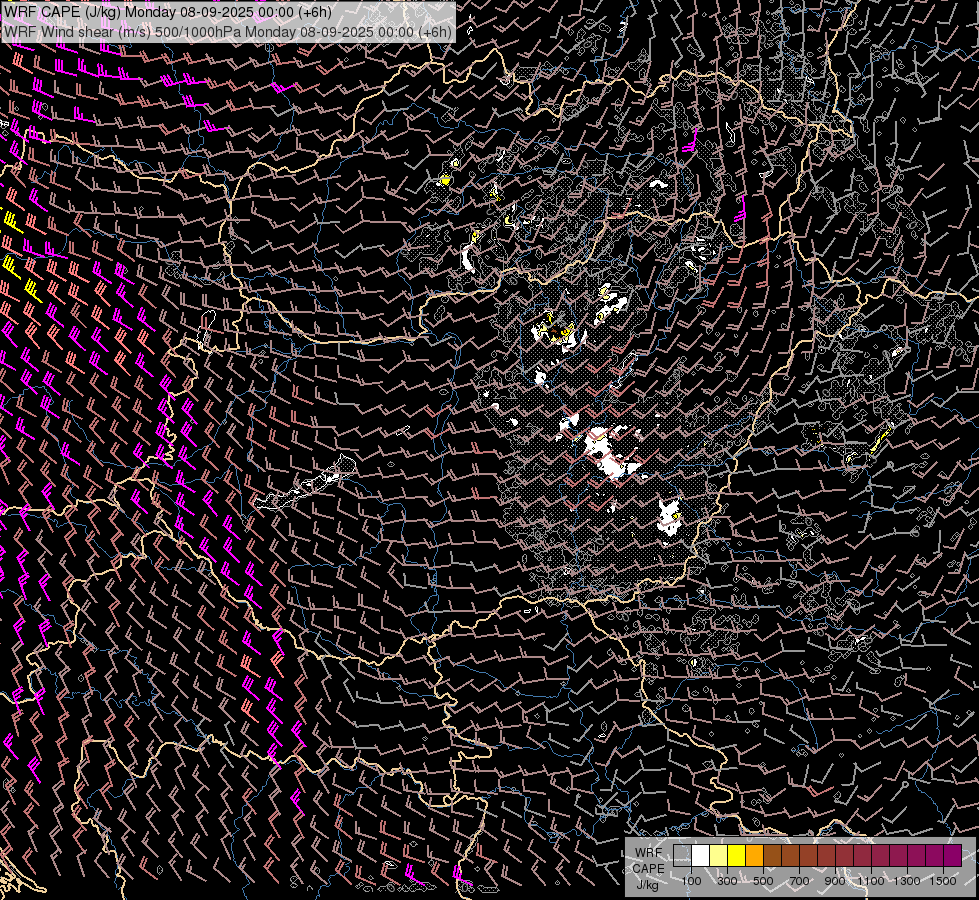Image resolution: width=979 pixels, height=900 pixels.
Task: Click the WRF text in the legend box
Action: 649,853
